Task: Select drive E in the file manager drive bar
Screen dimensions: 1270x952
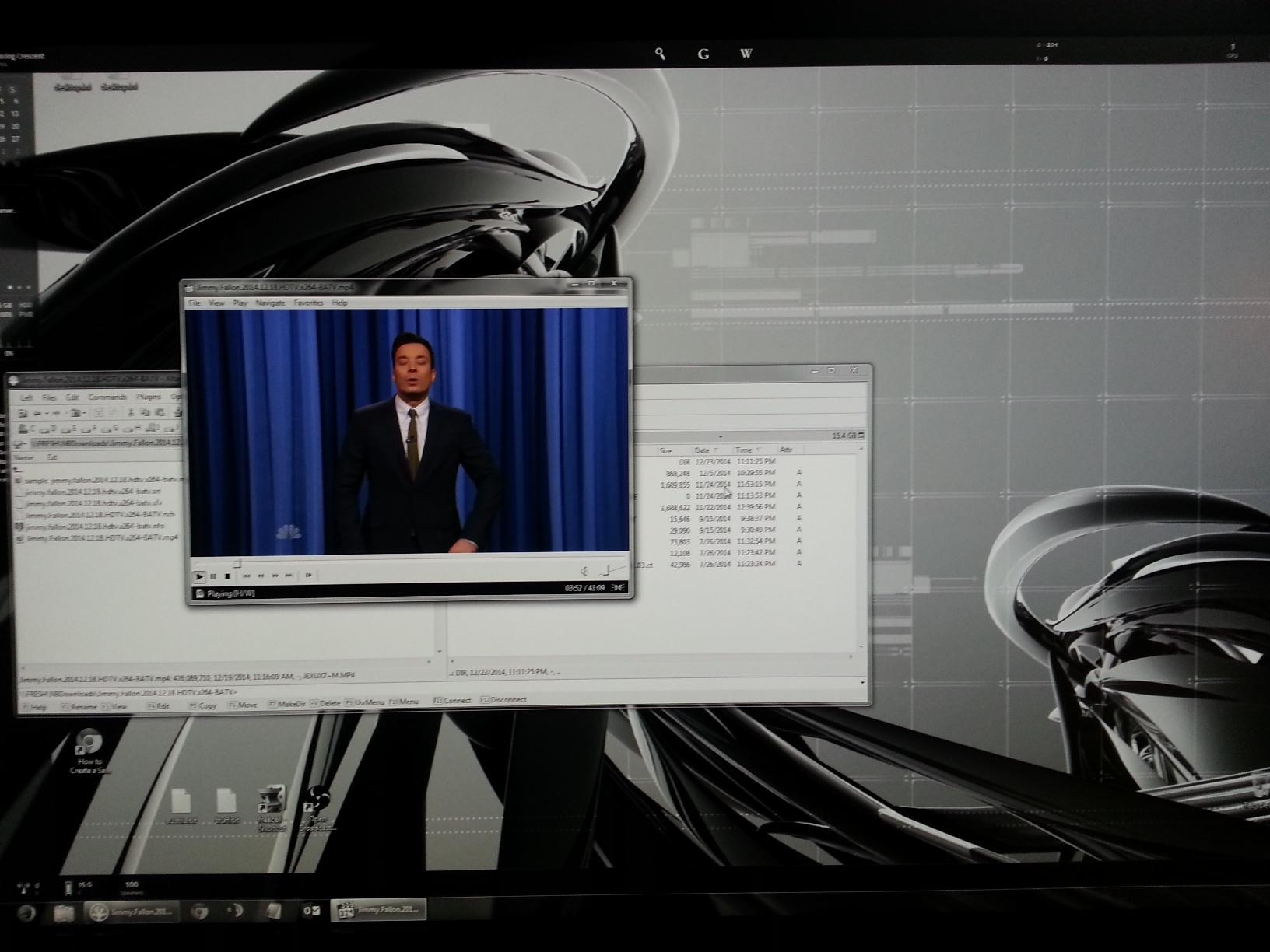Action: click(69, 429)
